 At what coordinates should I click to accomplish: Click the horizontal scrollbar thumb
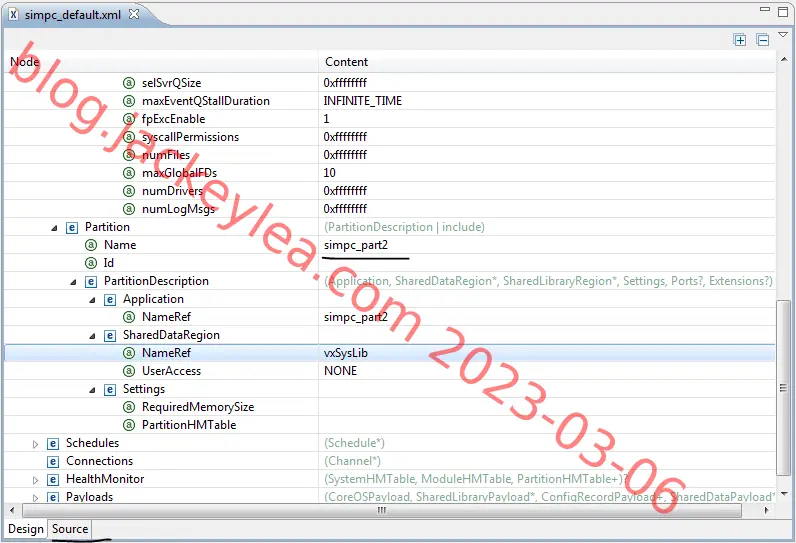[381, 510]
